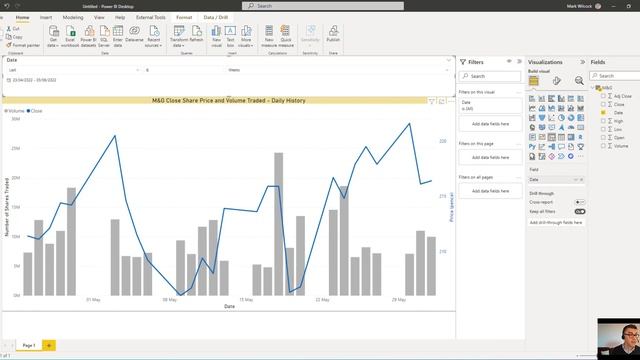Click the filter icon on chart header
Viewport: 640px width, 360px height.
coord(432,101)
